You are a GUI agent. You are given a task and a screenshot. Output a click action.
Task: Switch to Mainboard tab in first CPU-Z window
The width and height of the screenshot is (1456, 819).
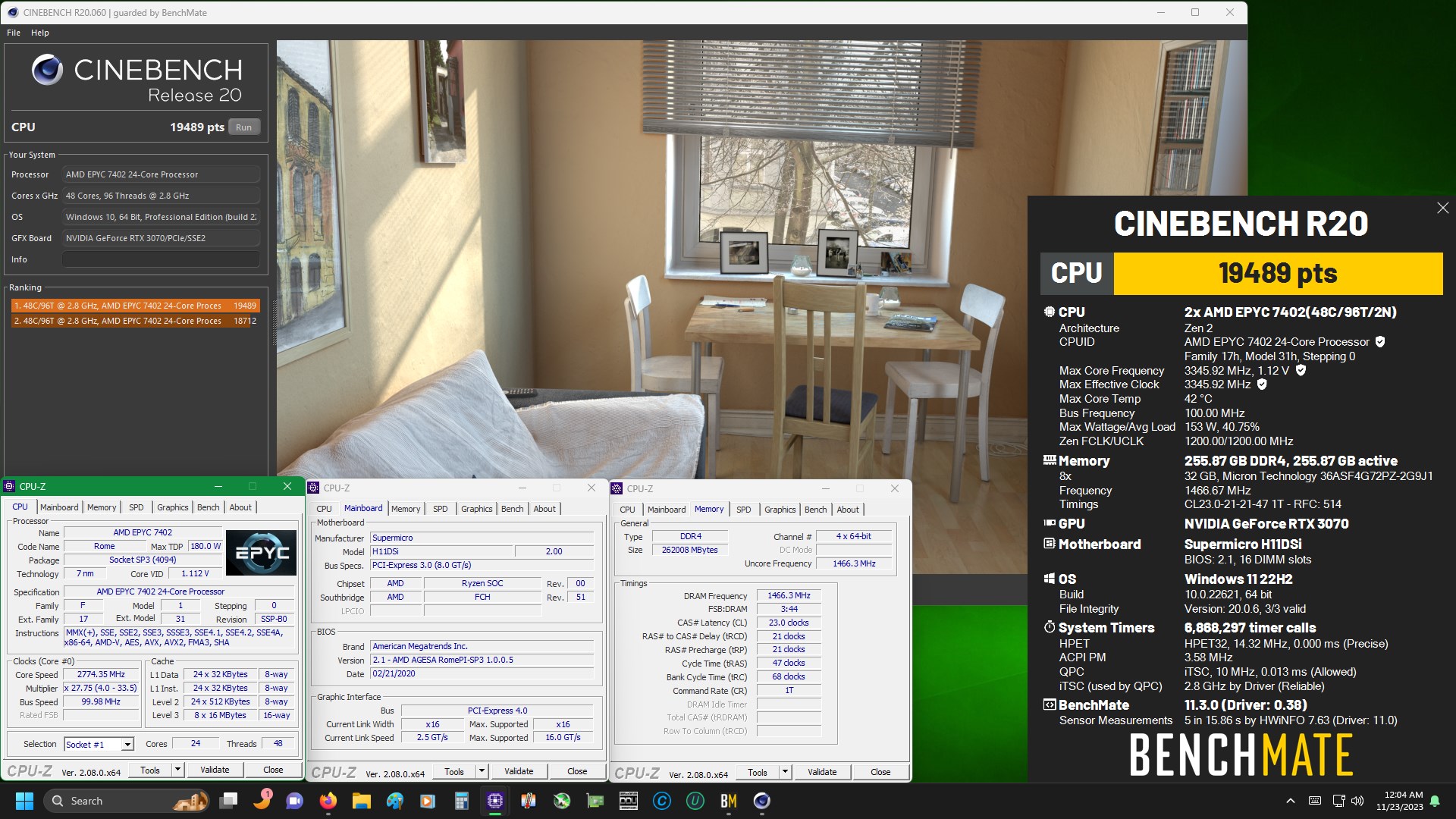(x=59, y=507)
